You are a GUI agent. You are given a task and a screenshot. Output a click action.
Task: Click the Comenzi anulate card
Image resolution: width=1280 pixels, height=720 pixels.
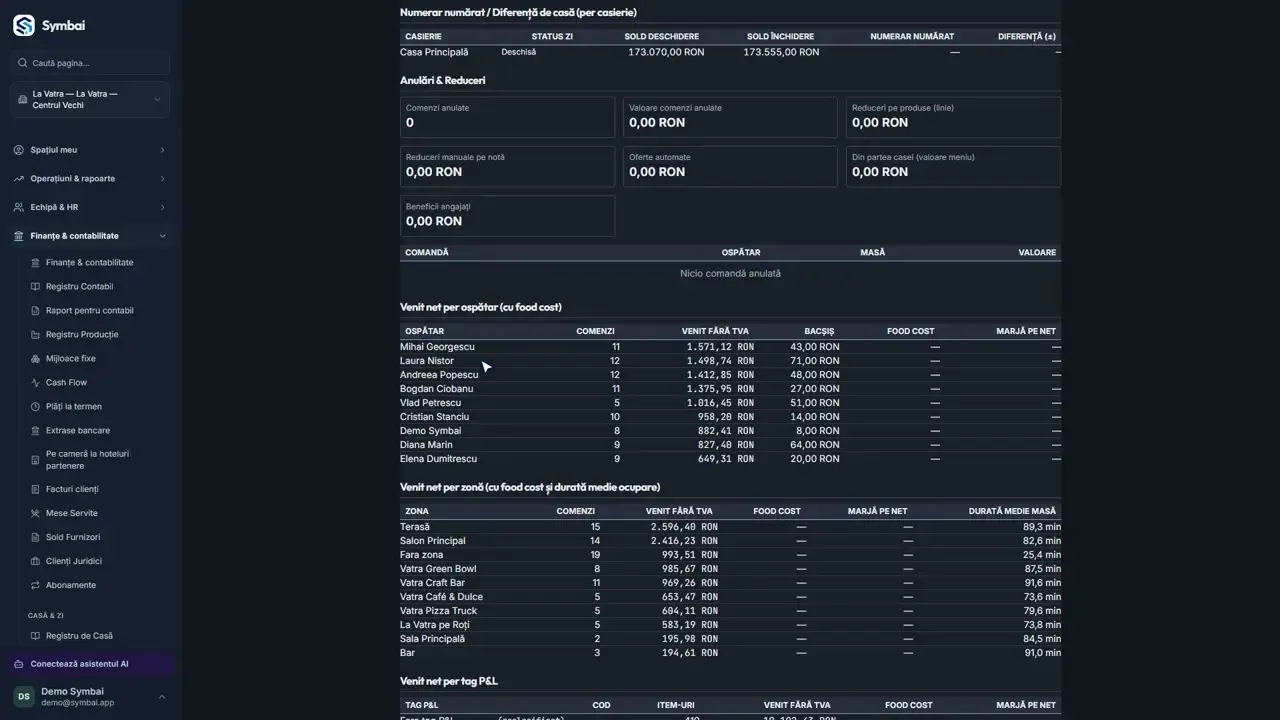(507, 117)
